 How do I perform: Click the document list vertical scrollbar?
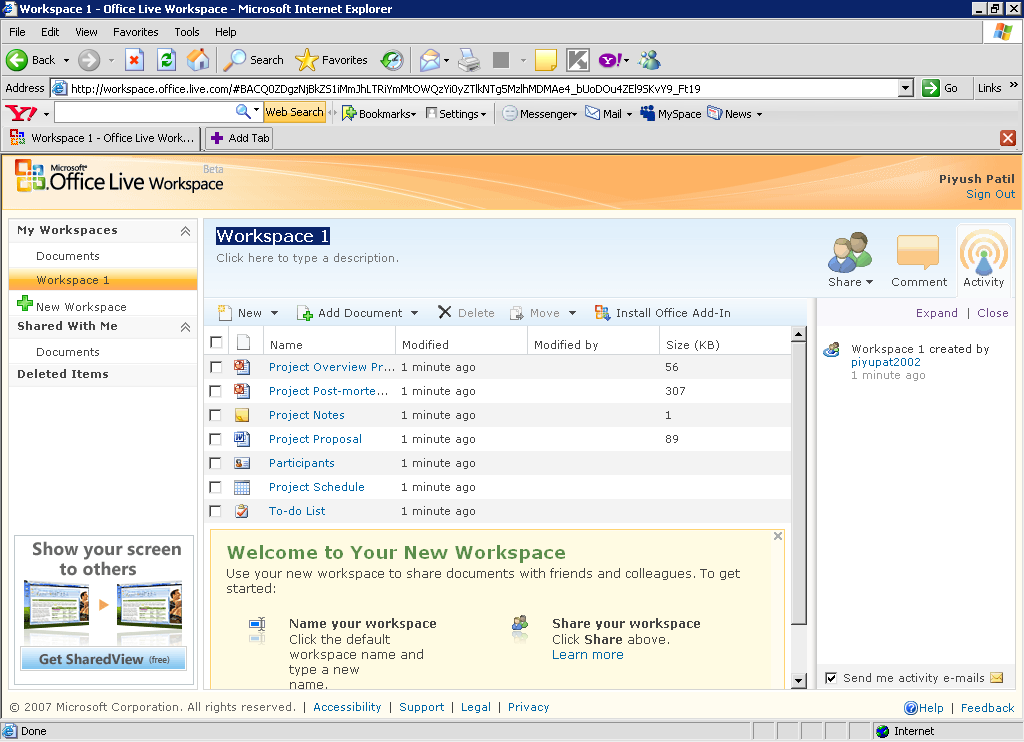click(x=799, y=483)
